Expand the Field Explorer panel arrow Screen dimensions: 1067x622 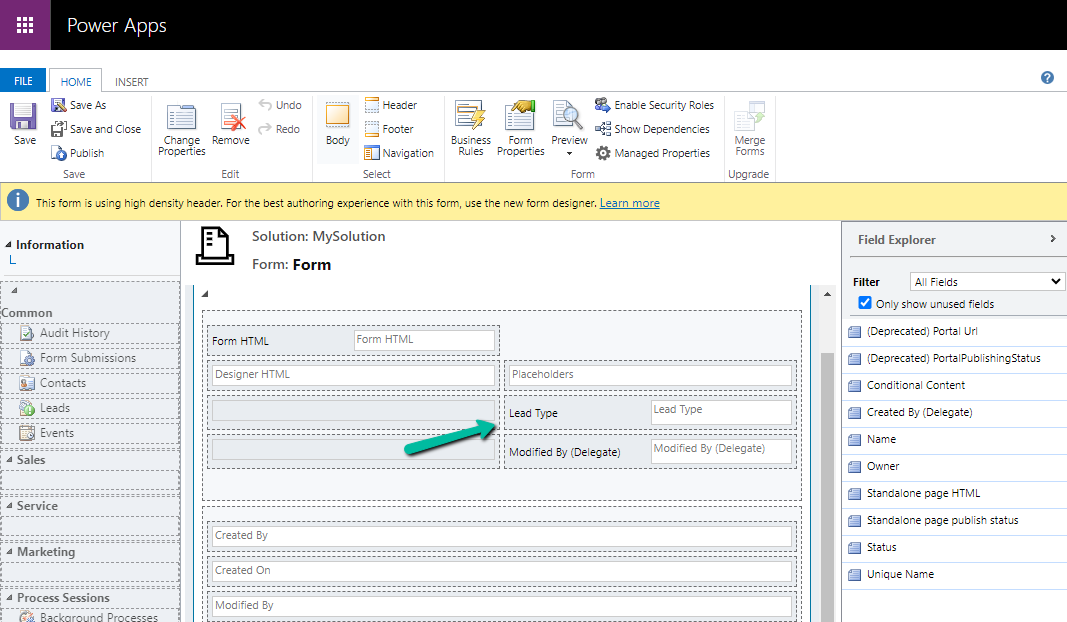coord(1052,239)
